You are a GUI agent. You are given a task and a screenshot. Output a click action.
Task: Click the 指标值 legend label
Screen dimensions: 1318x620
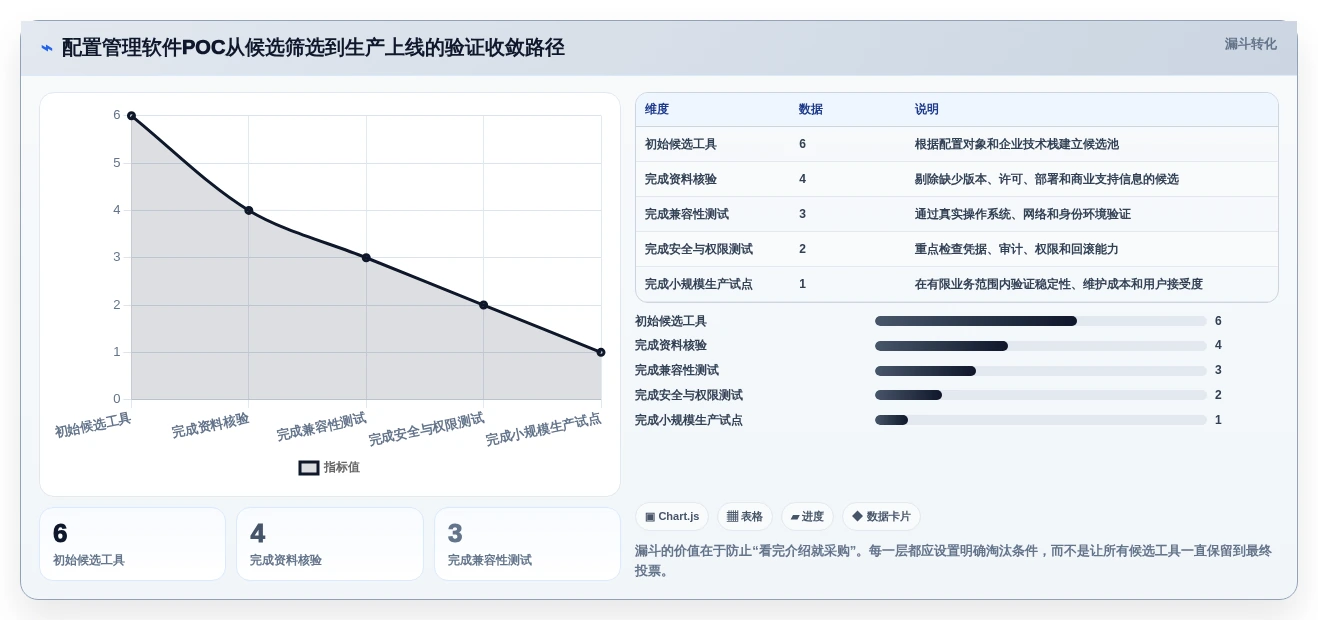pyautogui.click(x=342, y=467)
